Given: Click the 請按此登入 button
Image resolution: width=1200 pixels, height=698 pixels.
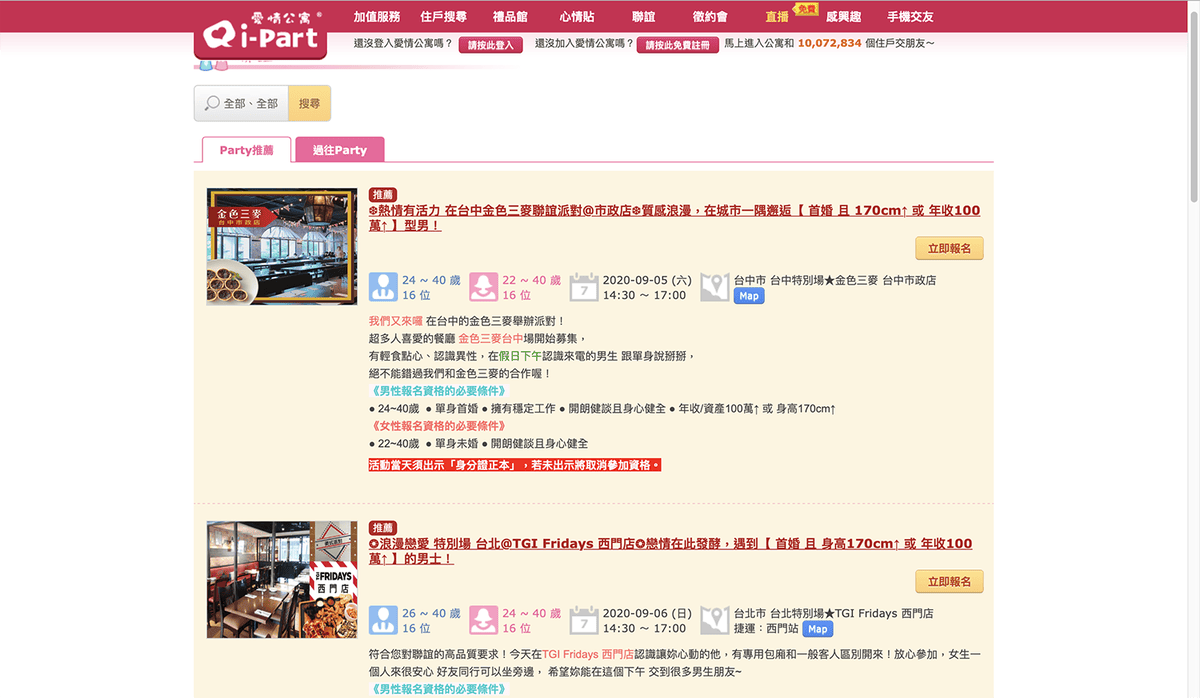Looking at the screenshot, I should tap(490, 45).
